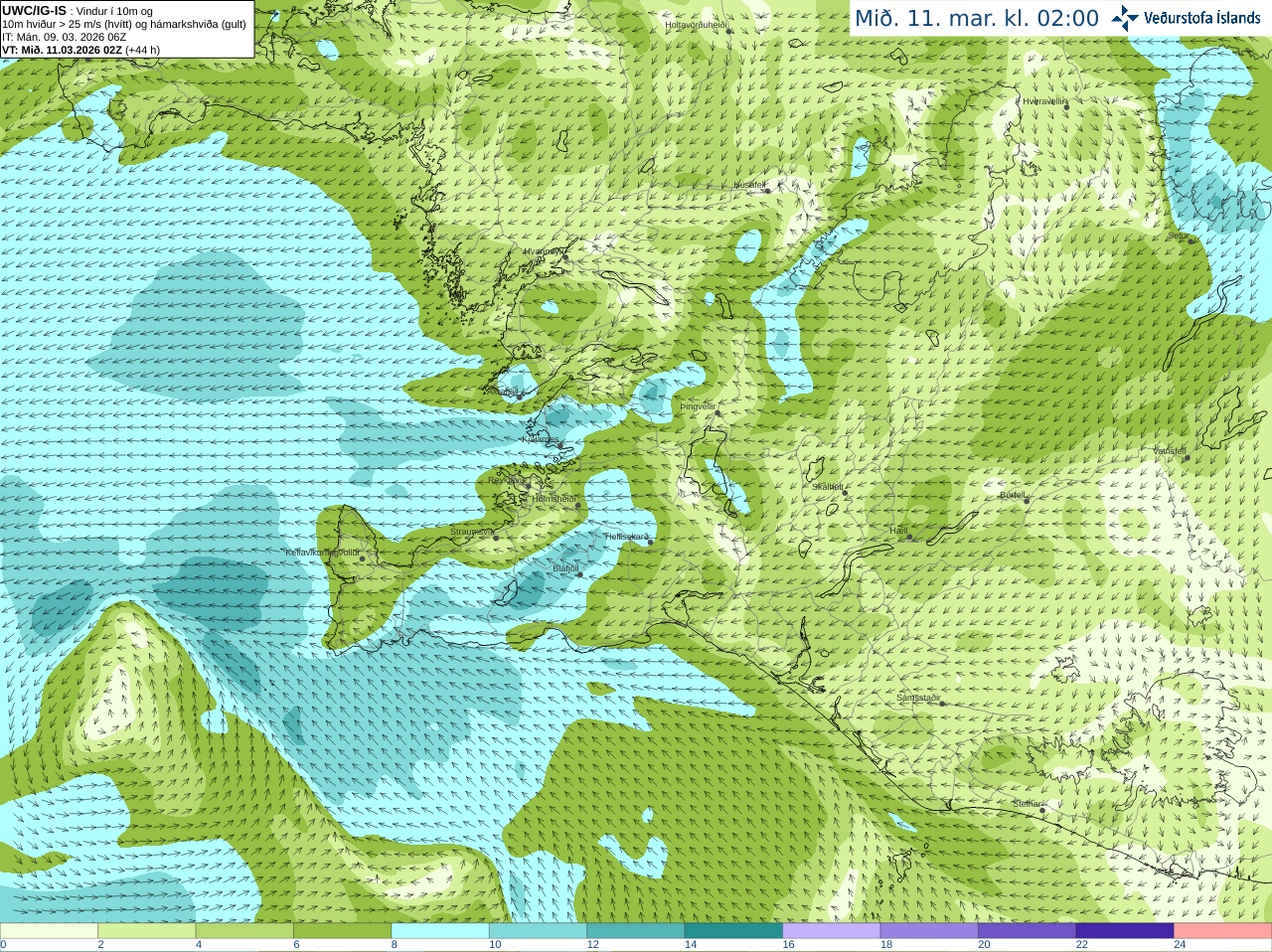Click the Setur station label
The width and height of the screenshot is (1272, 952).
click(1177, 236)
